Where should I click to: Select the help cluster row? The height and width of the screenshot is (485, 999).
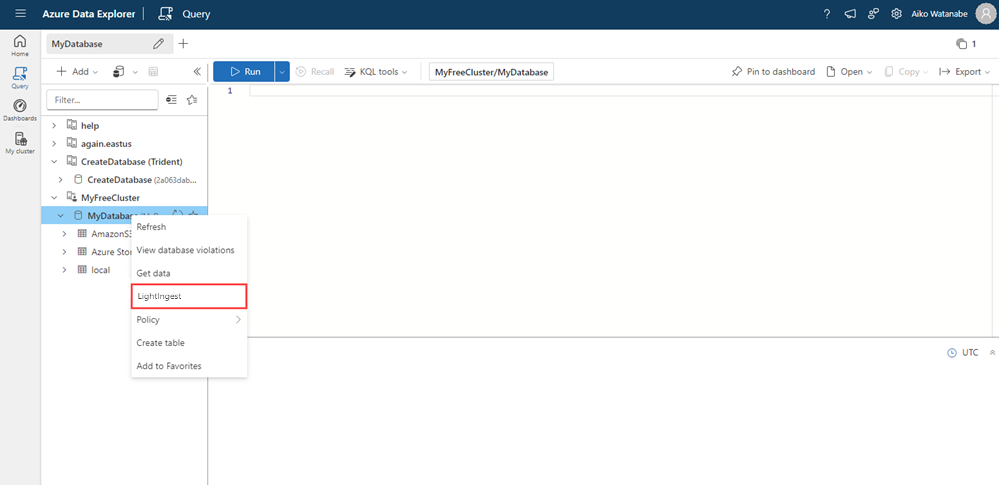[x=124, y=126]
